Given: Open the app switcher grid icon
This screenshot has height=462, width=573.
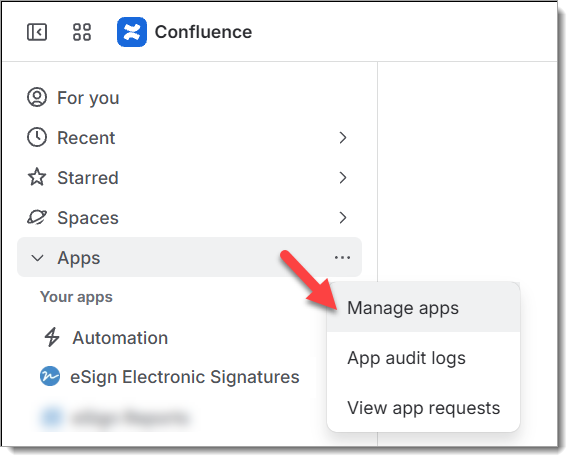Looking at the screenshot, I should tap(82, 32).
